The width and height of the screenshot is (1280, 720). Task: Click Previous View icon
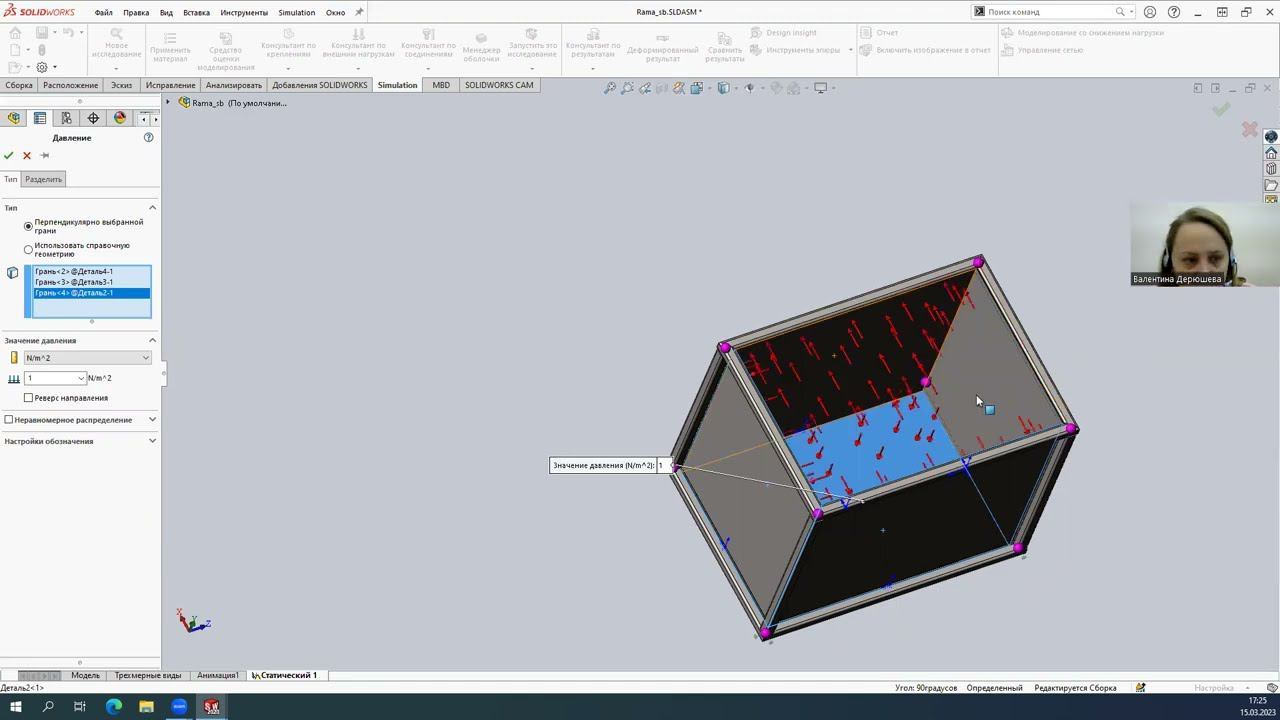(x=644, y=88)
